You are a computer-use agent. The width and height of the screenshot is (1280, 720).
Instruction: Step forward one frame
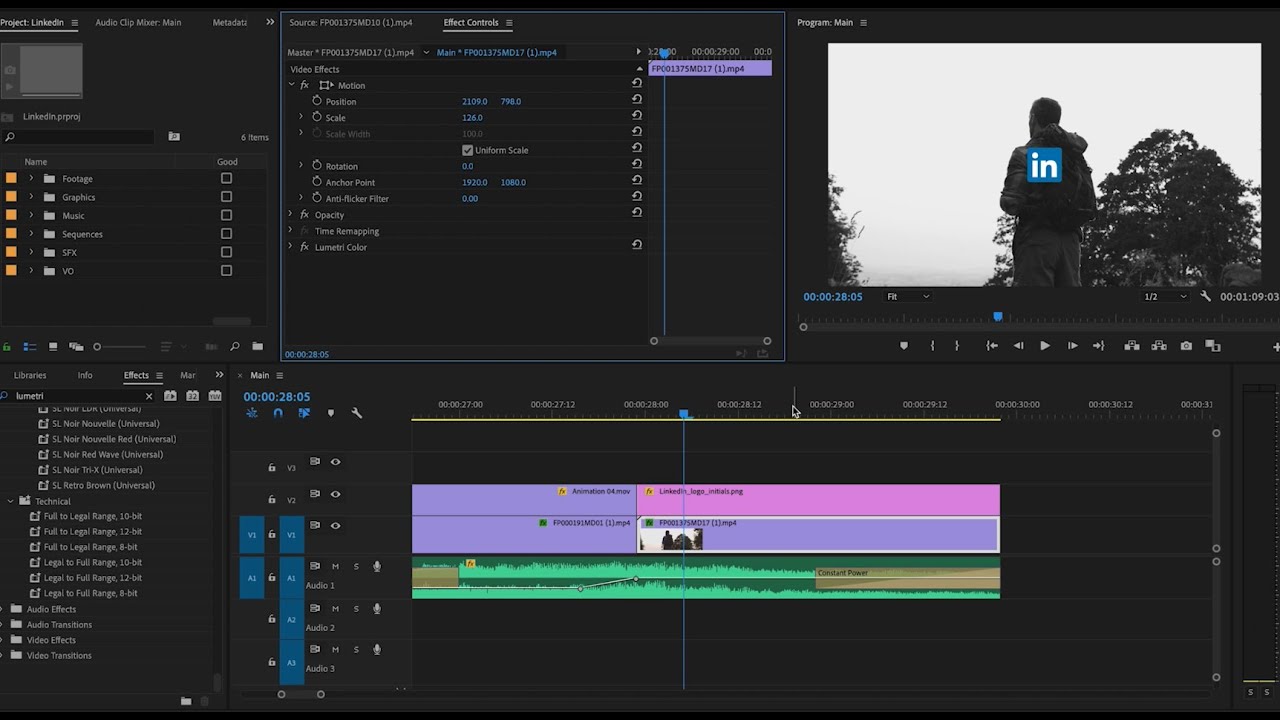point(1072,346)
